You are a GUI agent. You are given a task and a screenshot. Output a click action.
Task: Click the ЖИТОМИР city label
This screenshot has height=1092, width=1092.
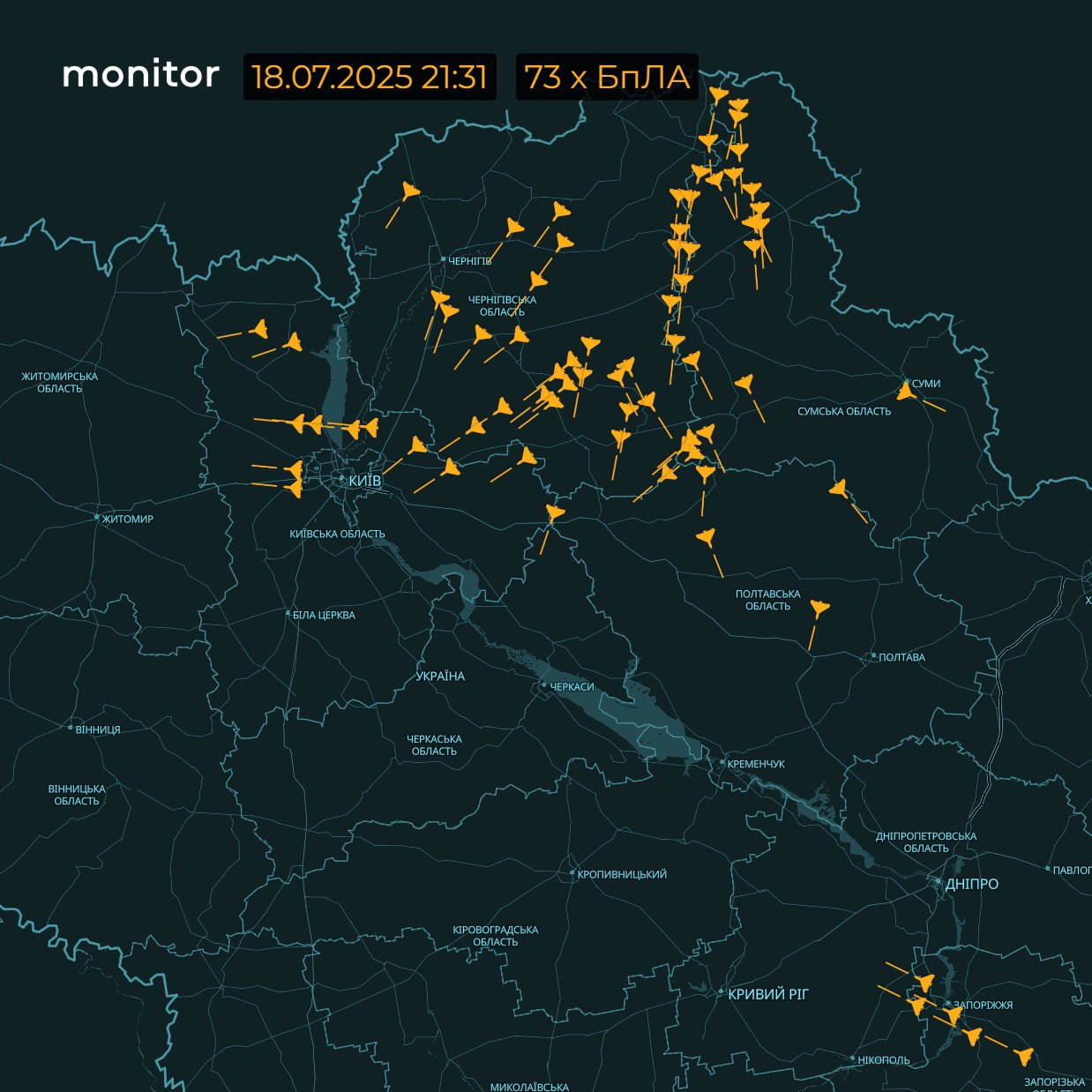coord(127,519)
